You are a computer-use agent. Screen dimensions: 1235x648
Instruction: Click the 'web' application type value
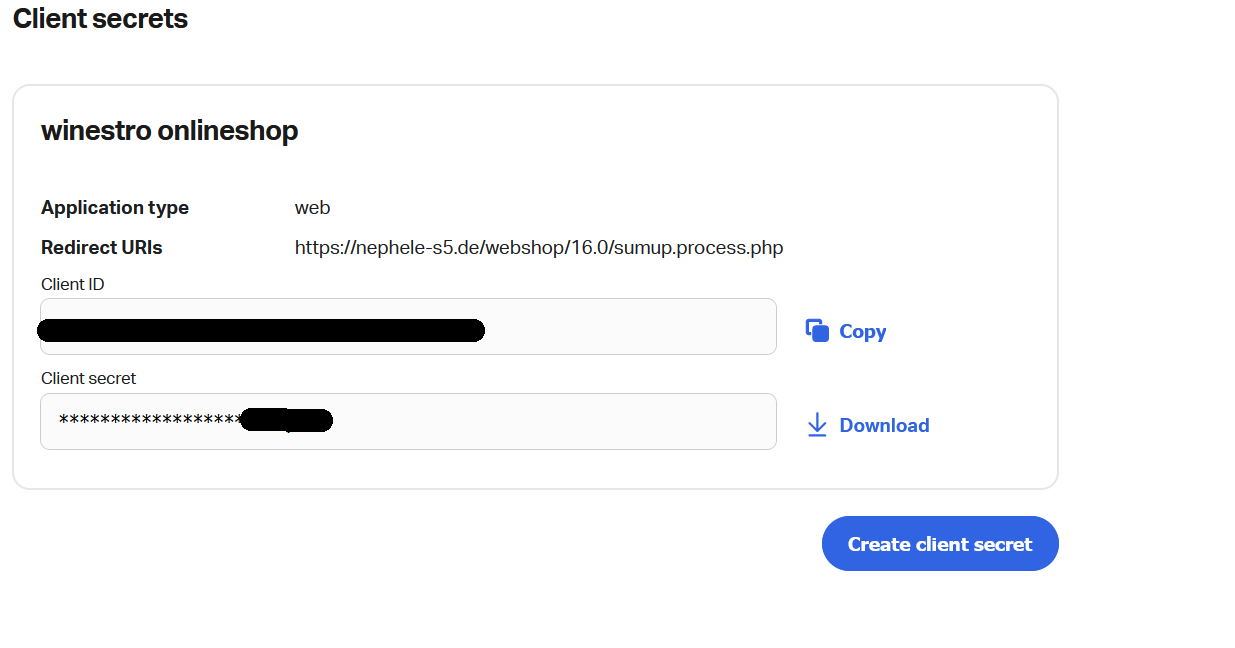pyautogui.click(x=312, y=208)
